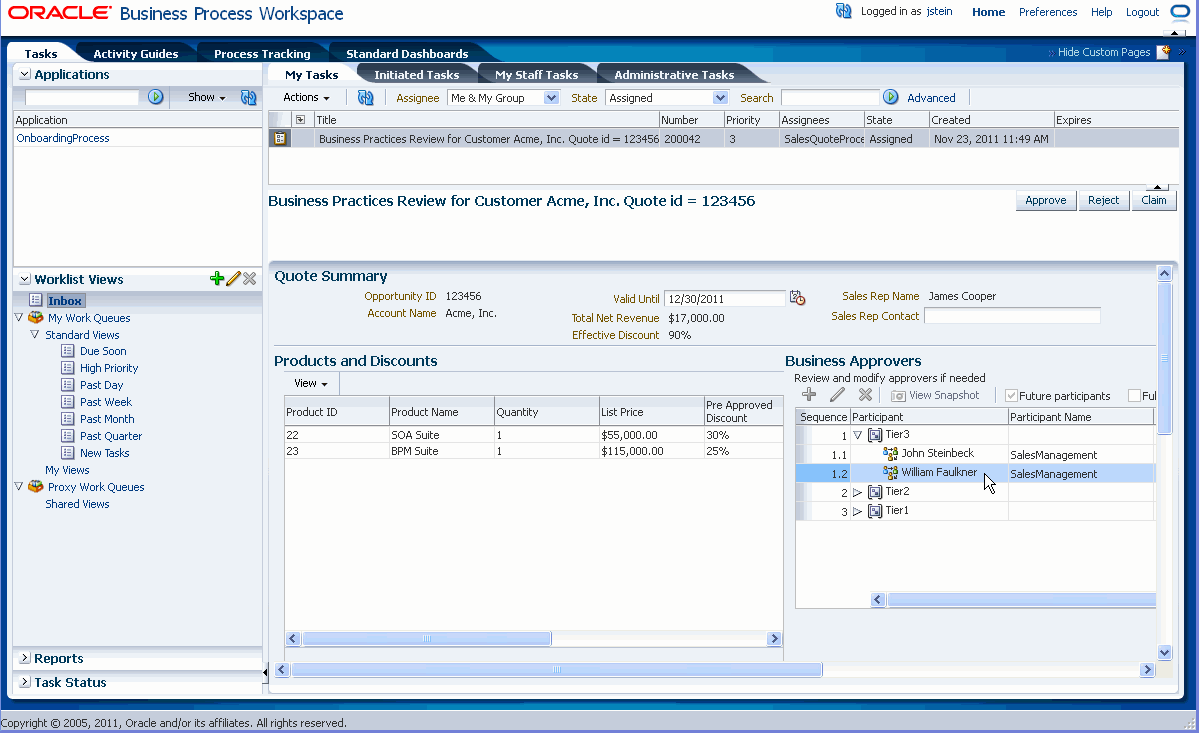Image resolution: width=1199 pixels, height=733 pixels.
Task: Click the task icon in the task row
Action: (280, 138)
